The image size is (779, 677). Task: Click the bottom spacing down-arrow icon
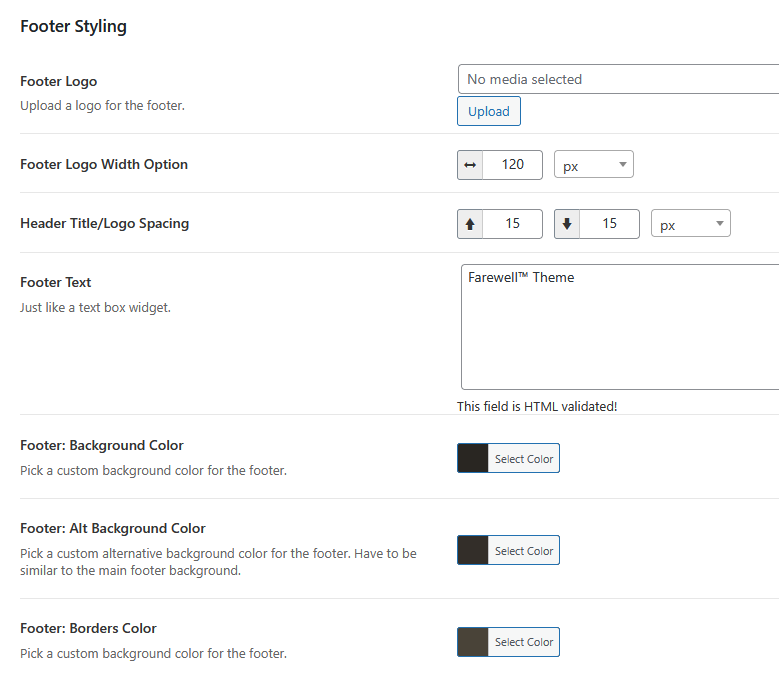click(x=567, y=224)
